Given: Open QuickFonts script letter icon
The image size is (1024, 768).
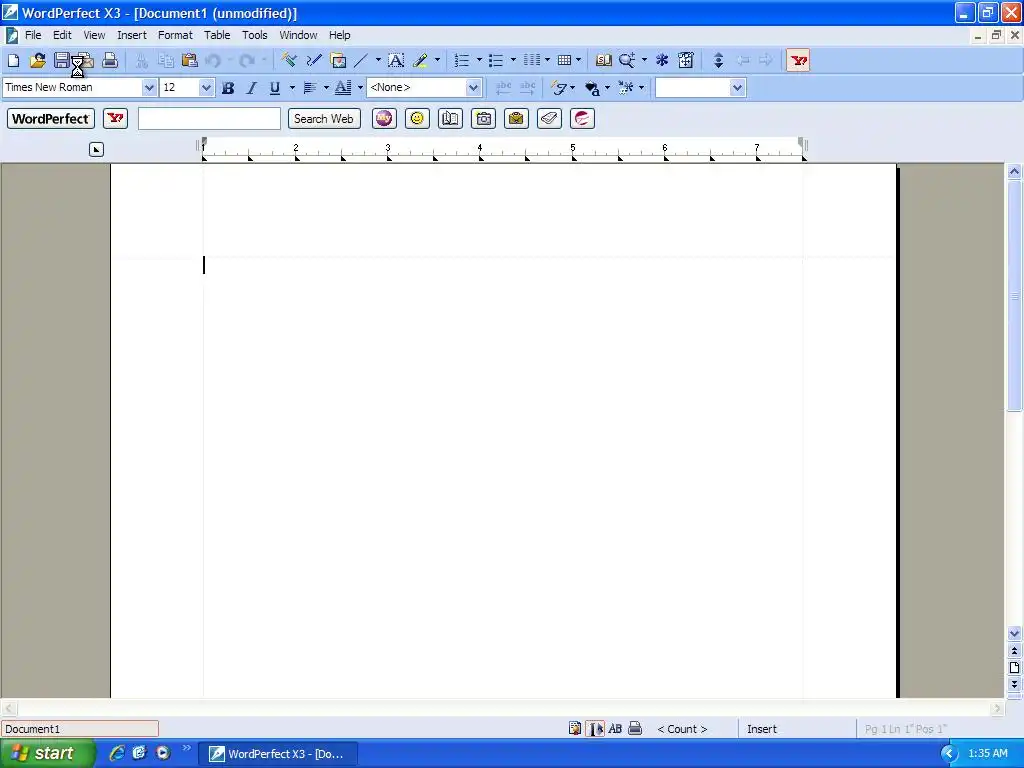Looking at the screenshot, I should pos(559,88).
